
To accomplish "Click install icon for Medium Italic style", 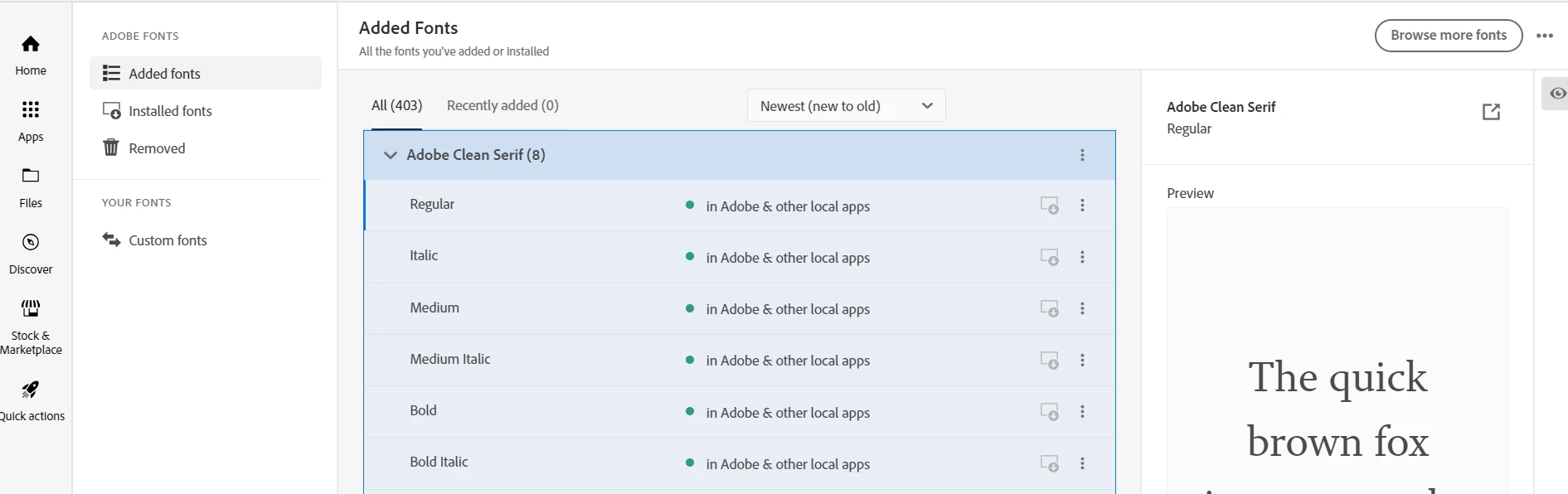I will (x=1050, y=360).
